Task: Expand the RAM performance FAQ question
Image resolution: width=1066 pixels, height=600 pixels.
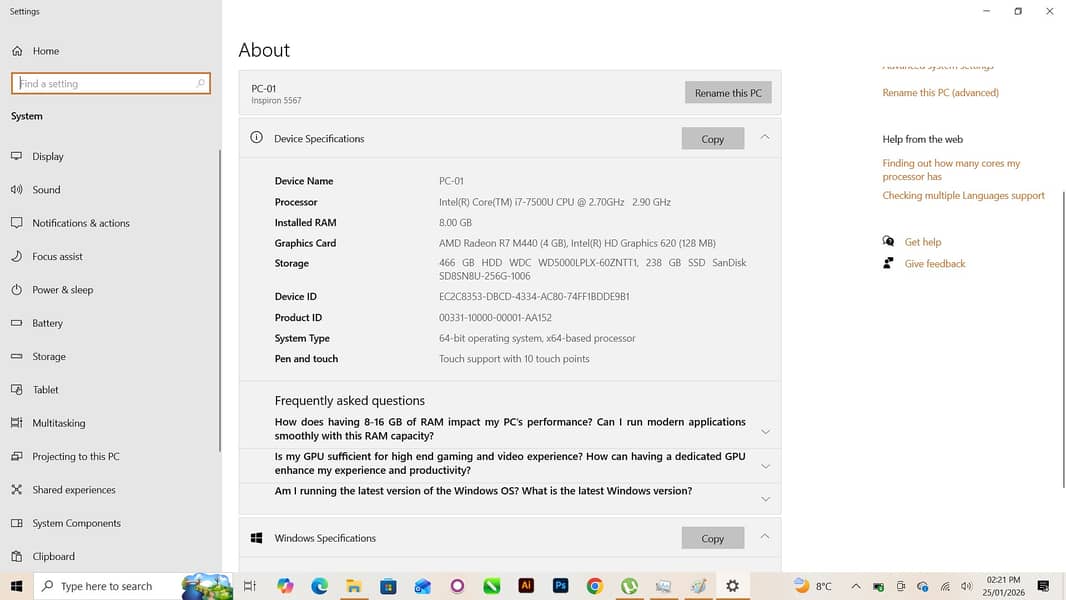Action: click(765, 432)
